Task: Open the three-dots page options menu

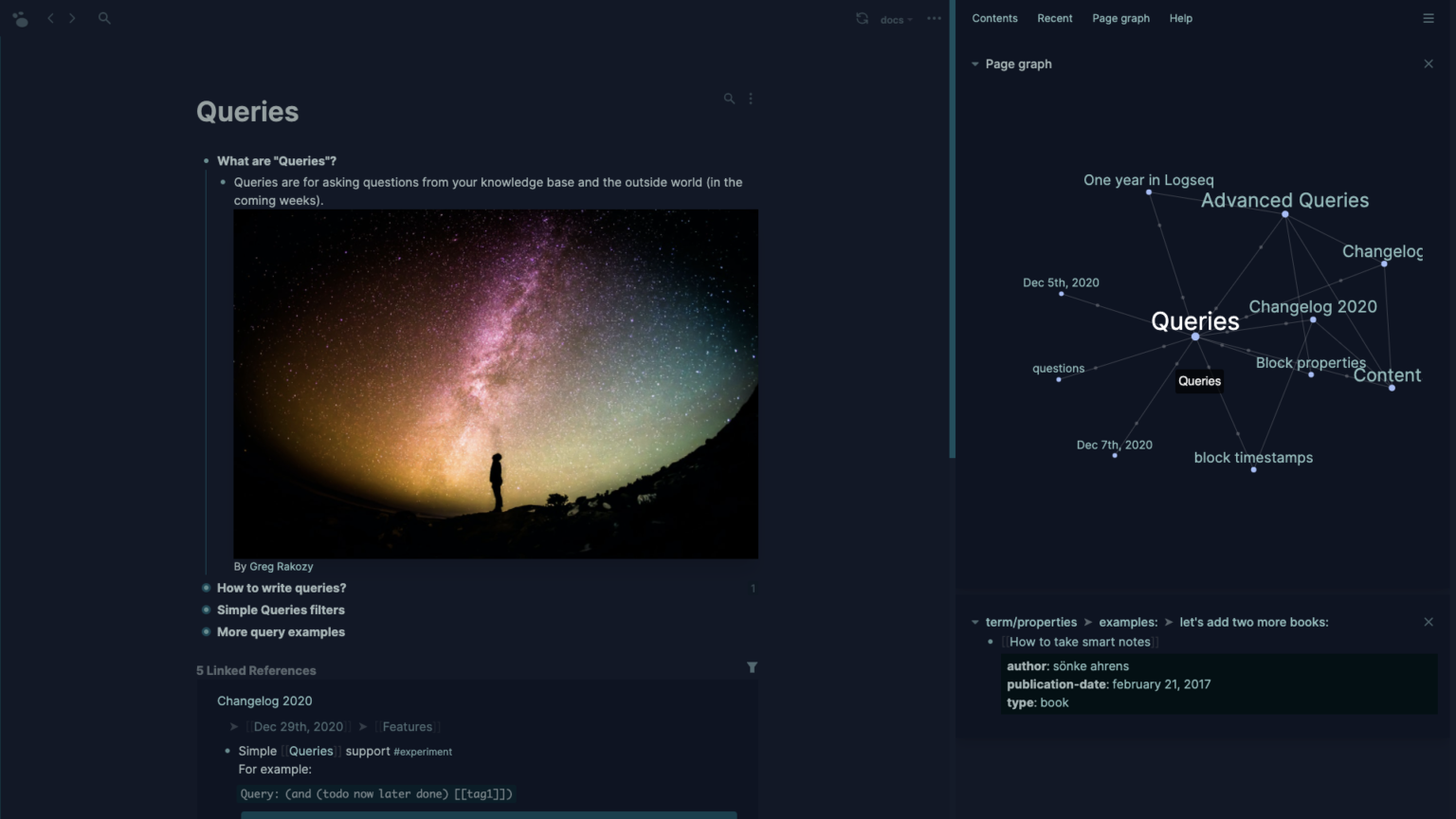Action: coord(934,18)
